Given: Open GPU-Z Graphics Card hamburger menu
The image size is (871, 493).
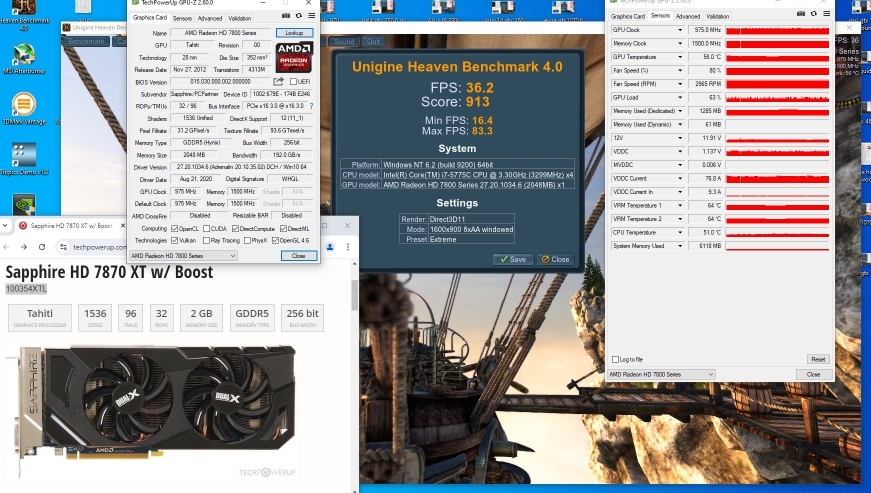Looking at the screenshot, I should [x=312, y=16].
